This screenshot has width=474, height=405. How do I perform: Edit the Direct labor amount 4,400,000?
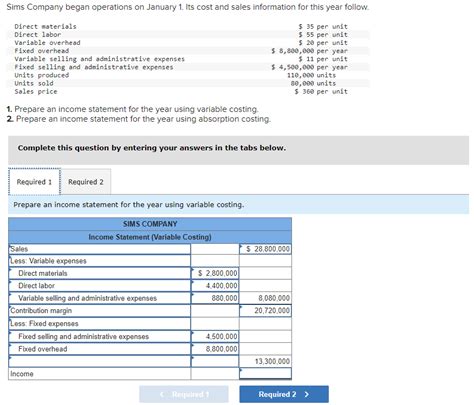(215, 286)
